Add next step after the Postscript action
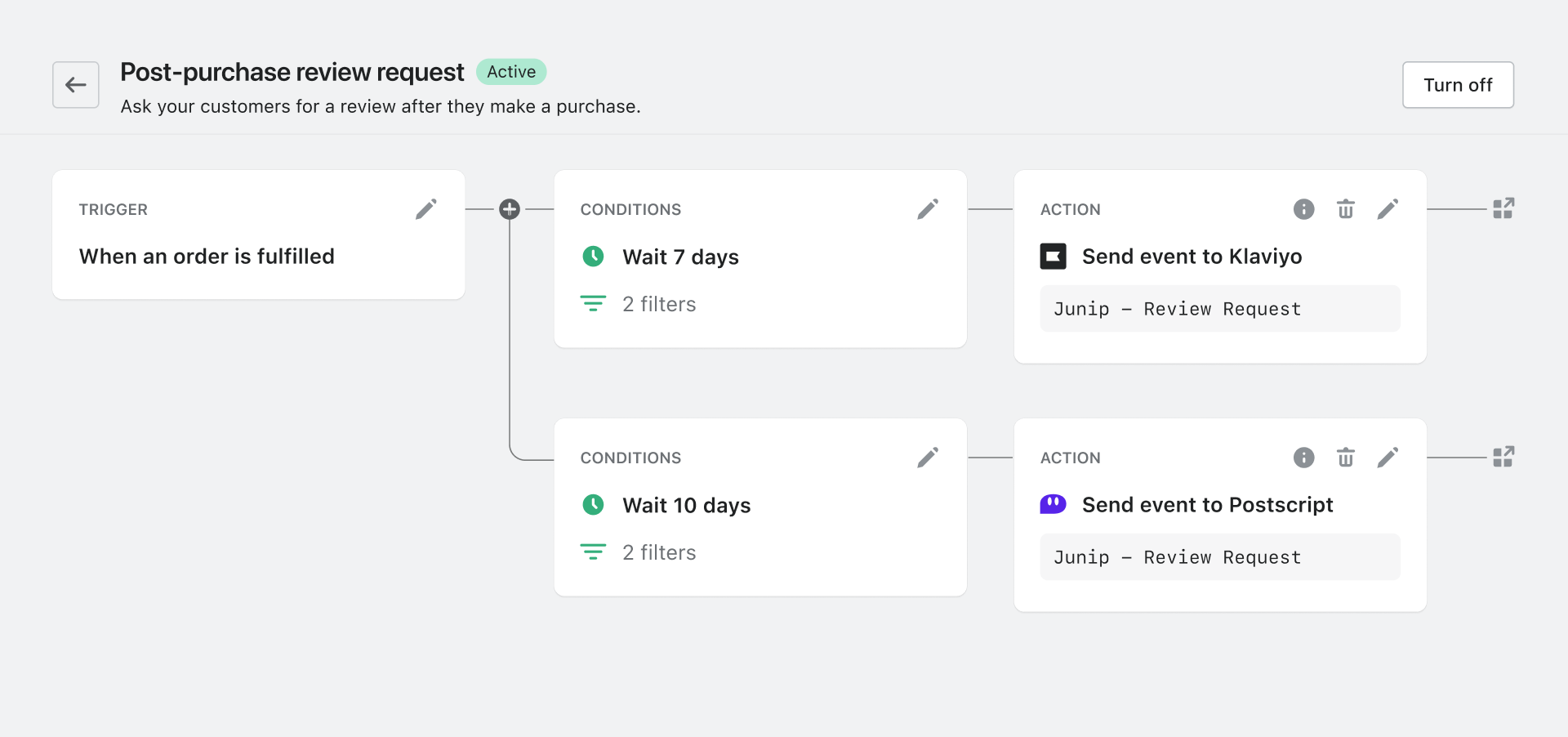1568x737 pixels. click(x=1503, y=457)
